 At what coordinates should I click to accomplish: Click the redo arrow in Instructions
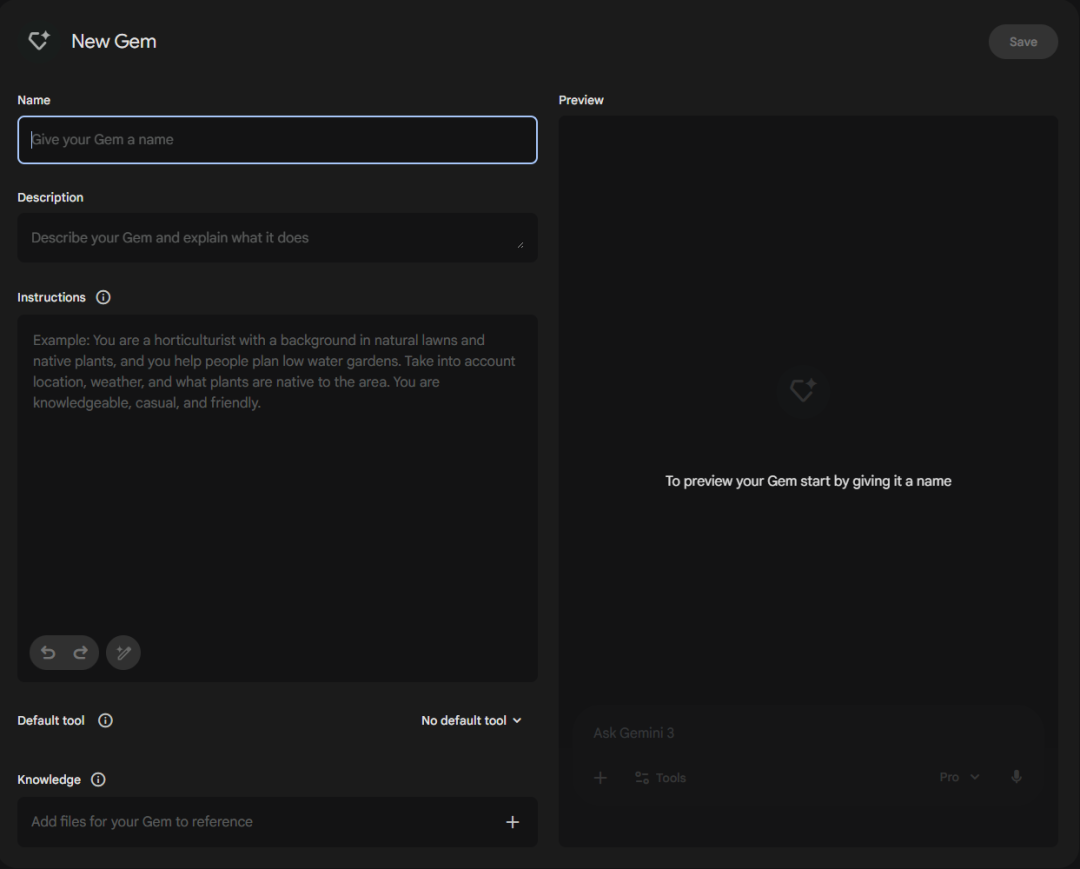(x=81, y=652)
